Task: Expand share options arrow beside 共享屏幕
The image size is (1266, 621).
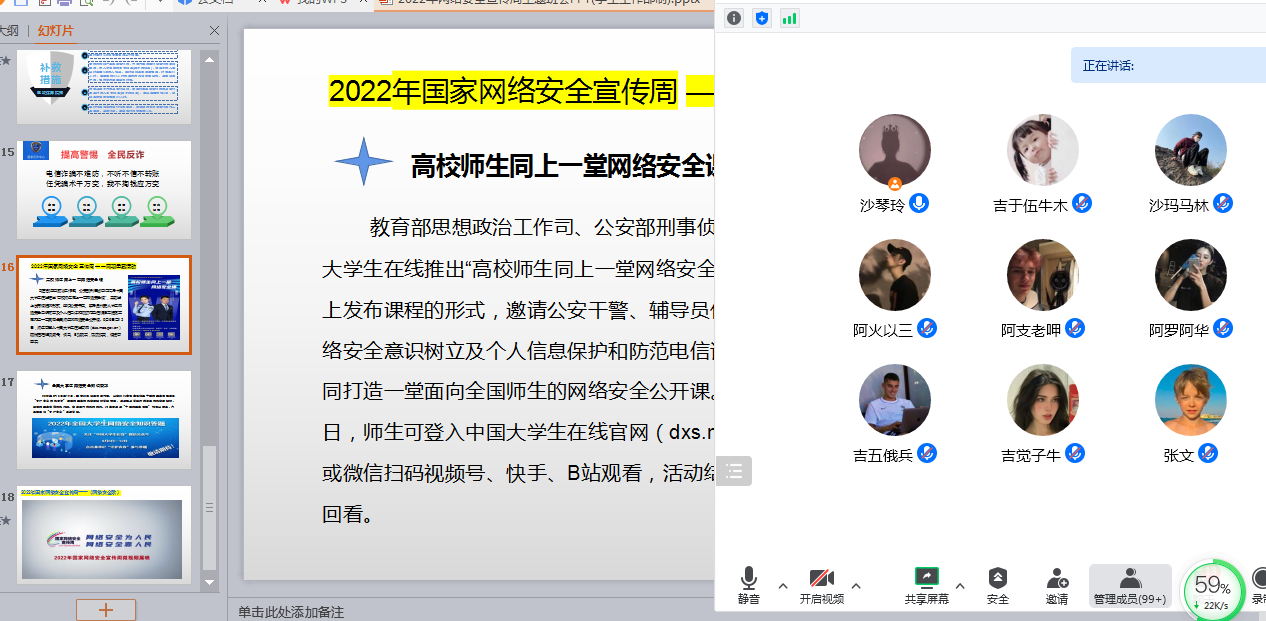Action: [960, 586]
